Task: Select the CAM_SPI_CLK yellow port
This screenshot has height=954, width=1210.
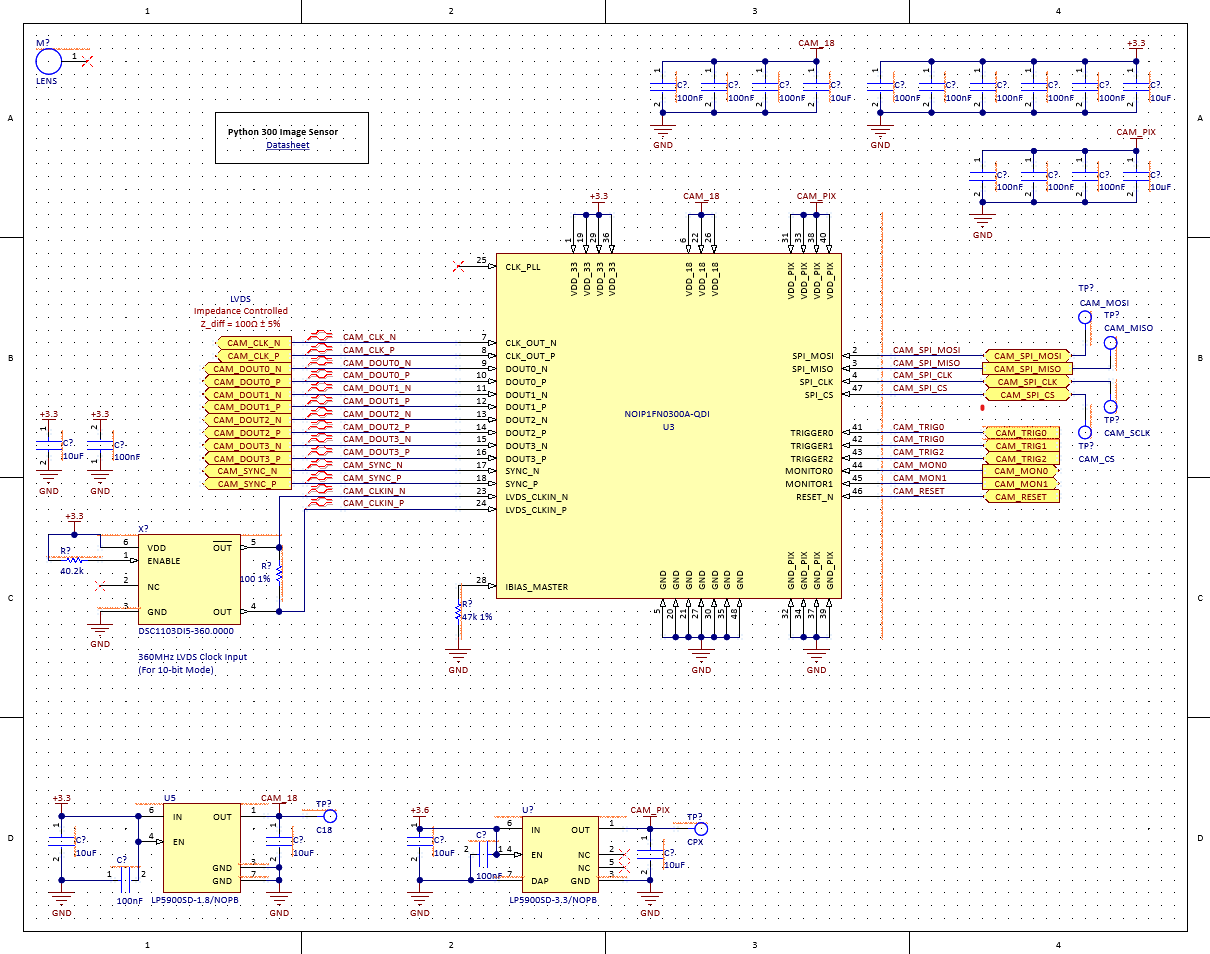Action: [x=1028, y=382]
